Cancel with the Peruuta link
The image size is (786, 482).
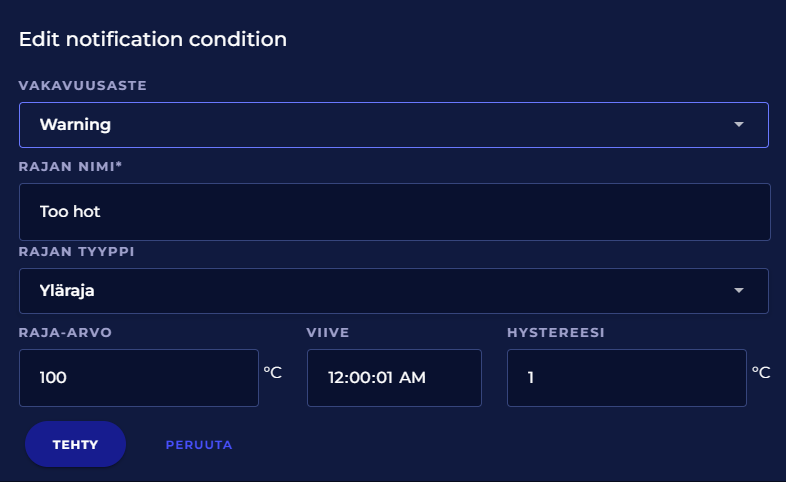coord(199,445)
